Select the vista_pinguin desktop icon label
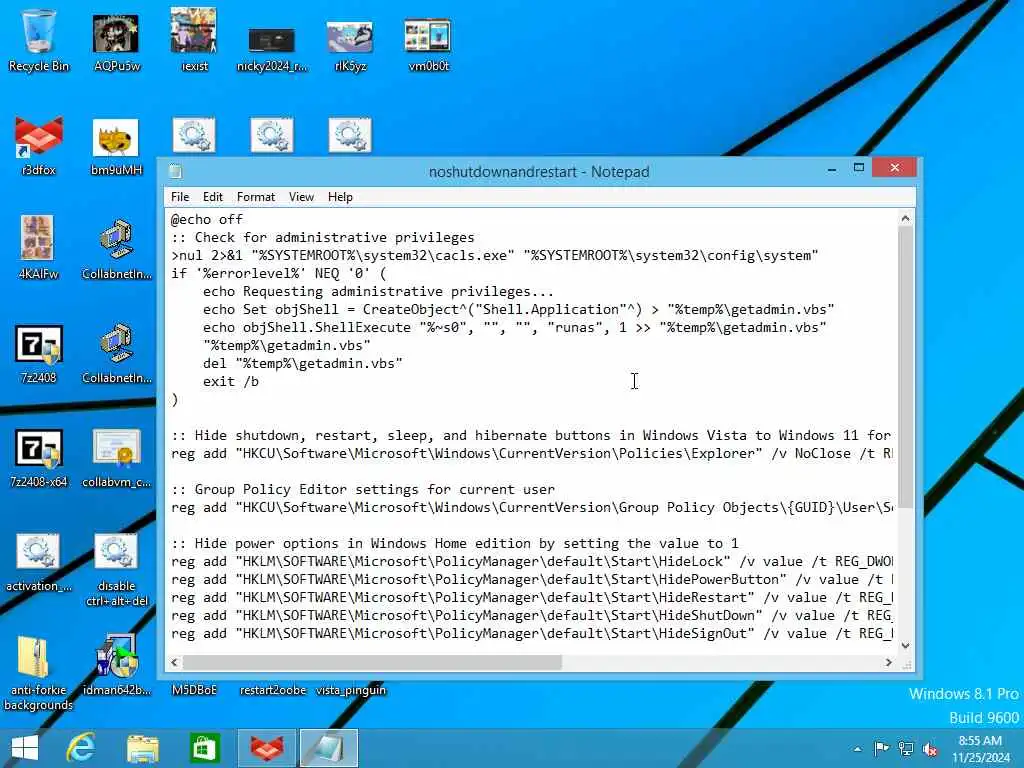This screenshot has height=768, width=1024. [x=351, y=690]
